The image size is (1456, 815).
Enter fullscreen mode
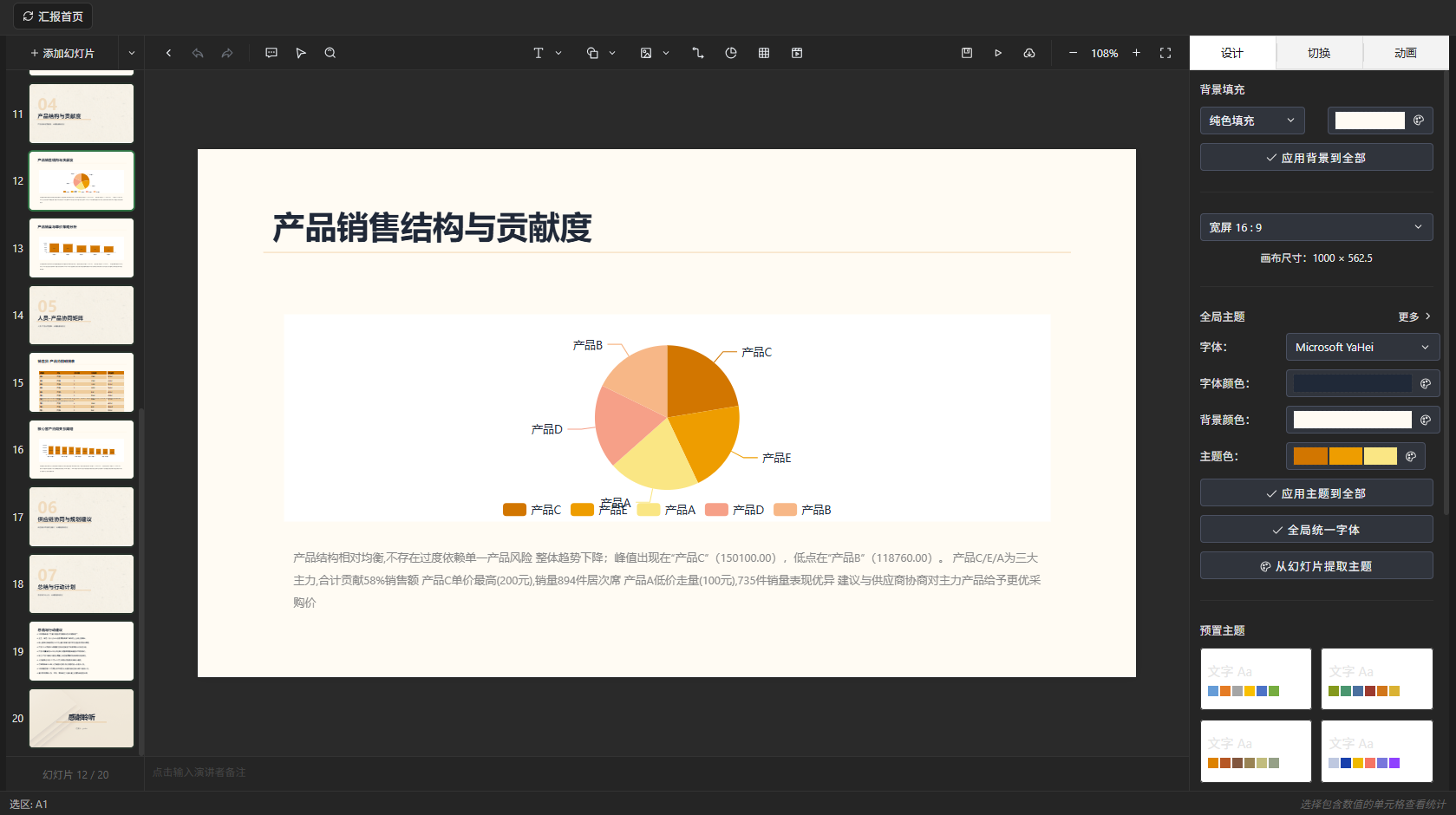pos(1165,53)
